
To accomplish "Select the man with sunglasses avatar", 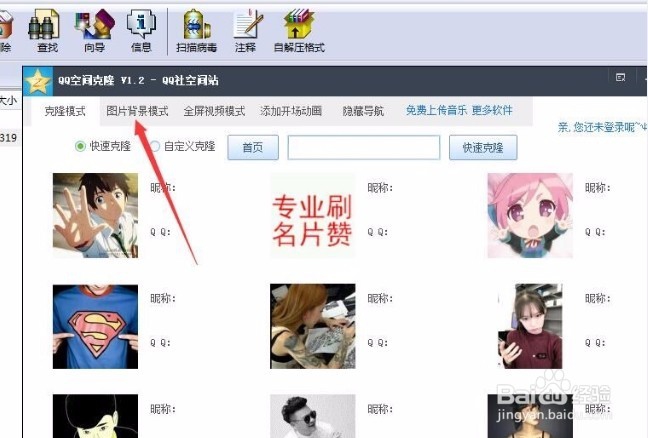I will 312,416.
